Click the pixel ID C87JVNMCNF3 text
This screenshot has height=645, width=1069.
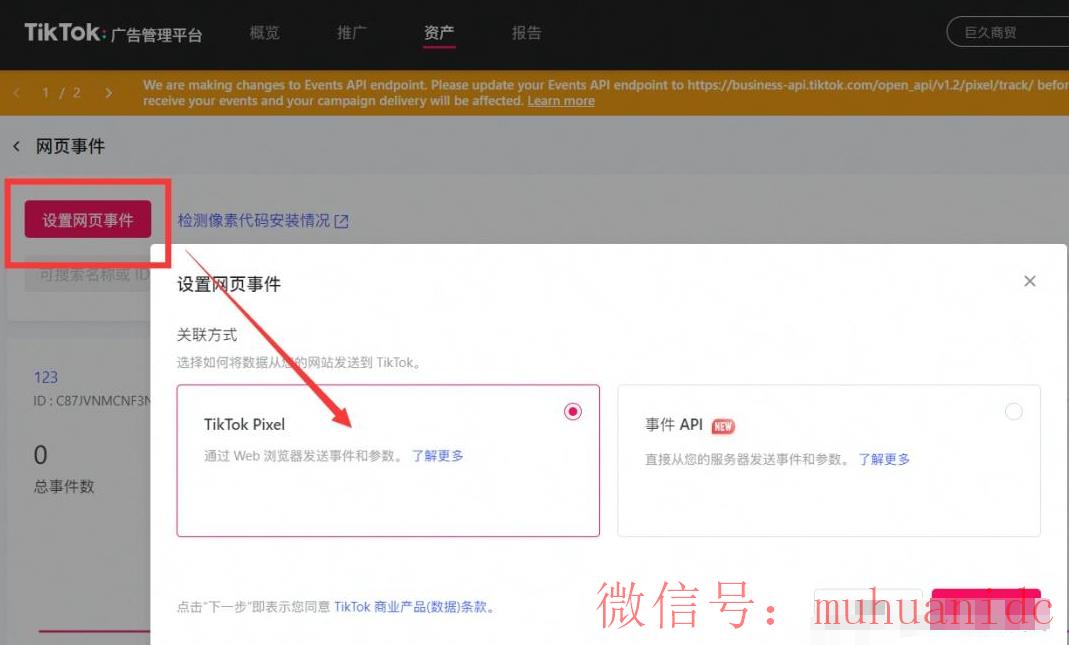(x=91, y=401)
